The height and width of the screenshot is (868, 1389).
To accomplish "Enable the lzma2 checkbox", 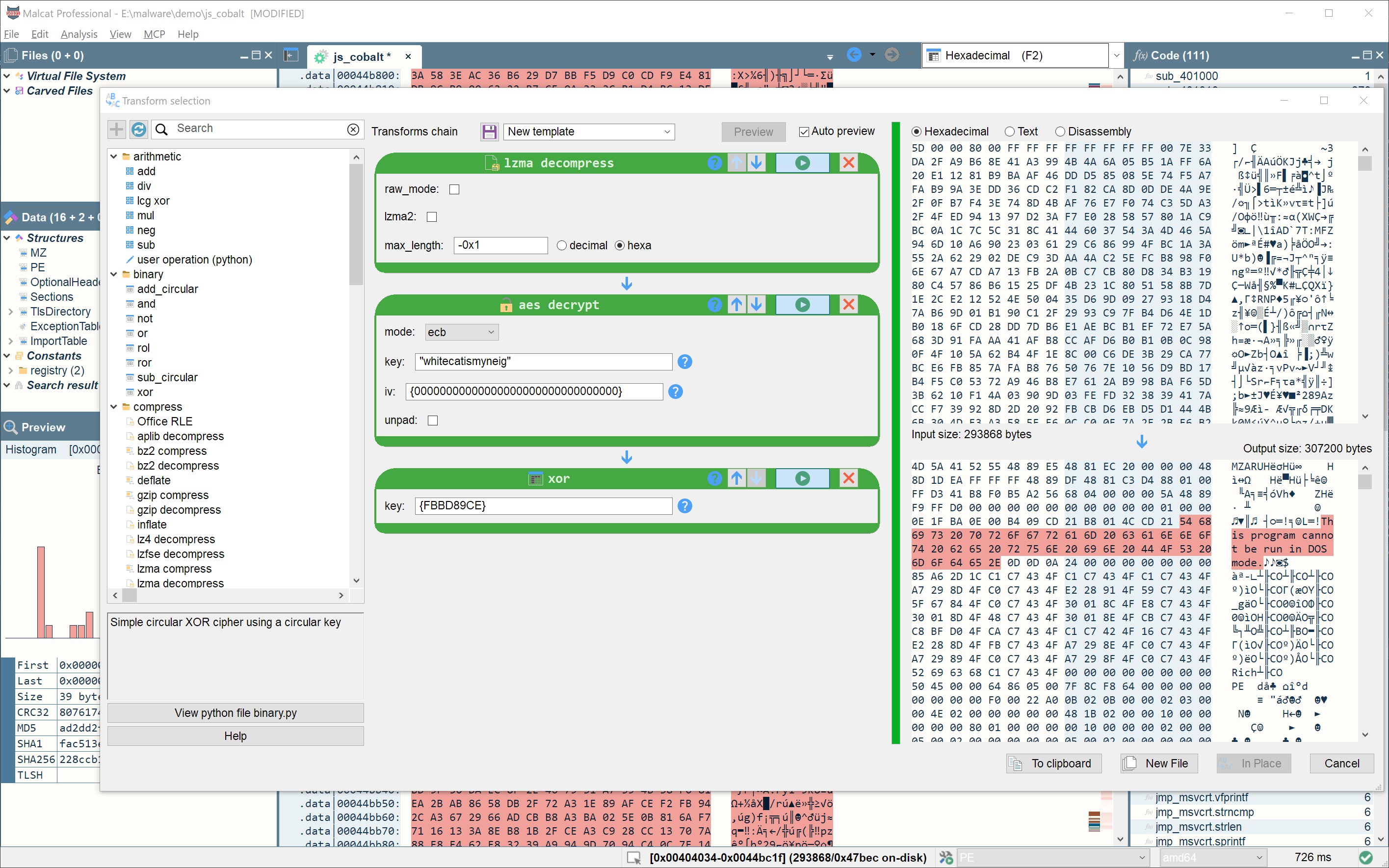I will tap(432, 217).
